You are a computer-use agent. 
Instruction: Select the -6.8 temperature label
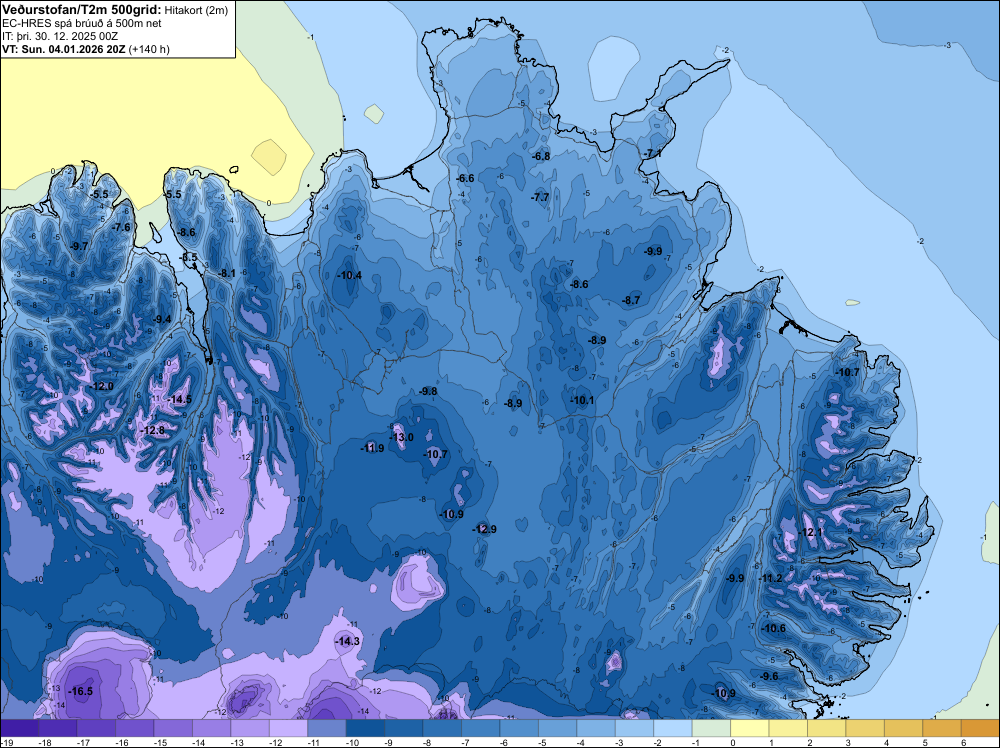(x=541, y=156)
